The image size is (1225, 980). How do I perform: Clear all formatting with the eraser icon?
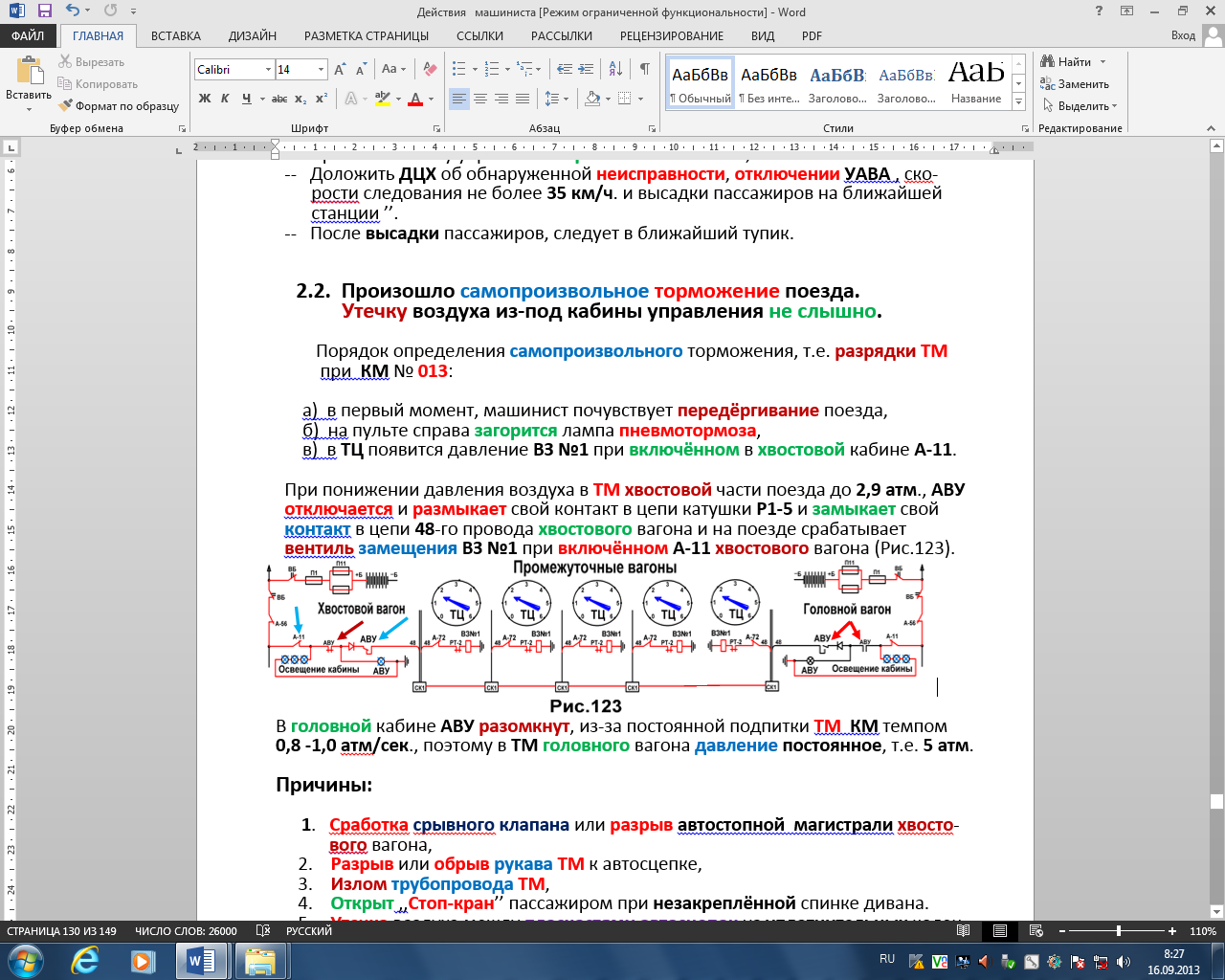tap(430, 70)
